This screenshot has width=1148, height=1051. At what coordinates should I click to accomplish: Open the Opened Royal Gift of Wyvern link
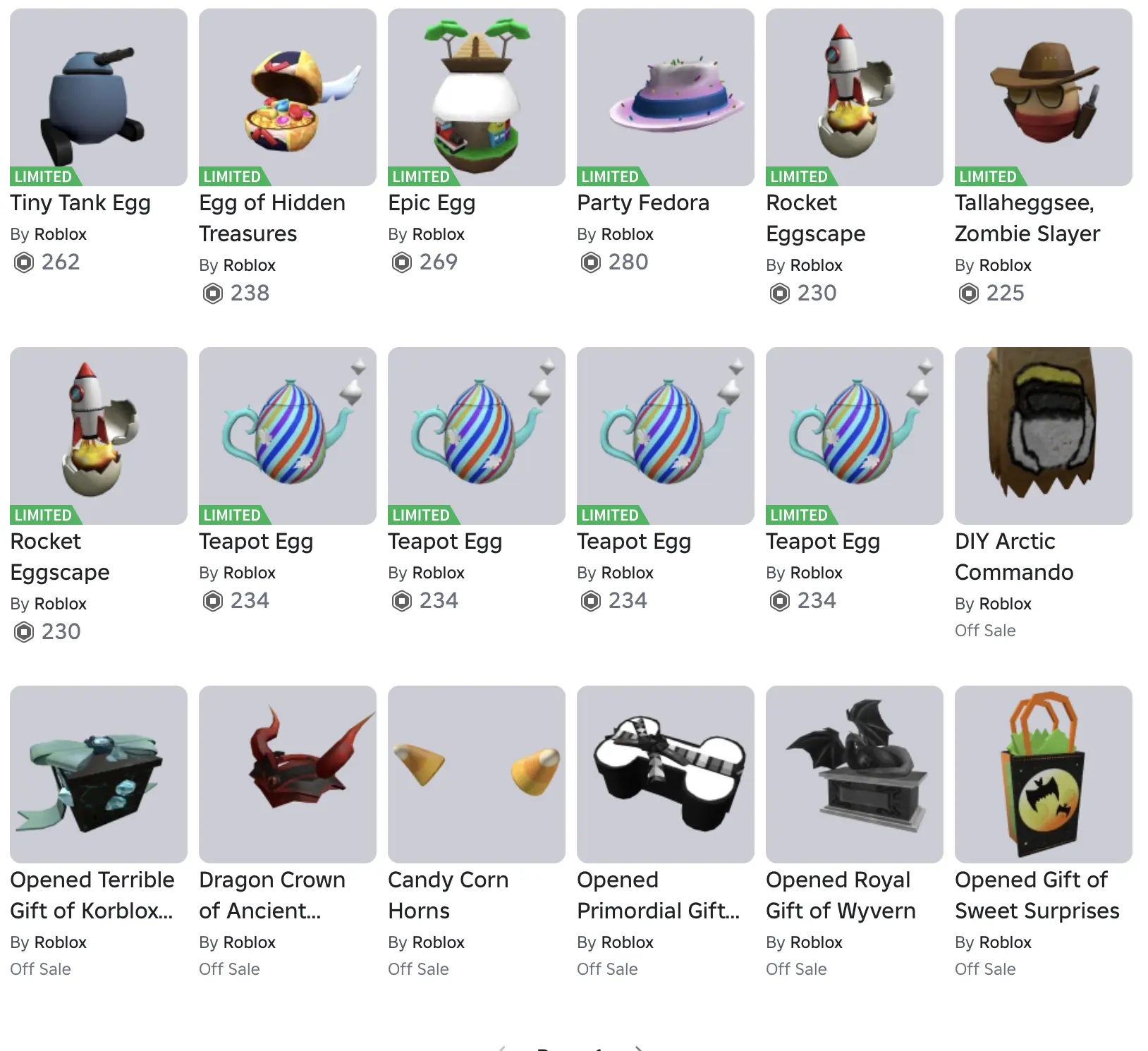841,895
